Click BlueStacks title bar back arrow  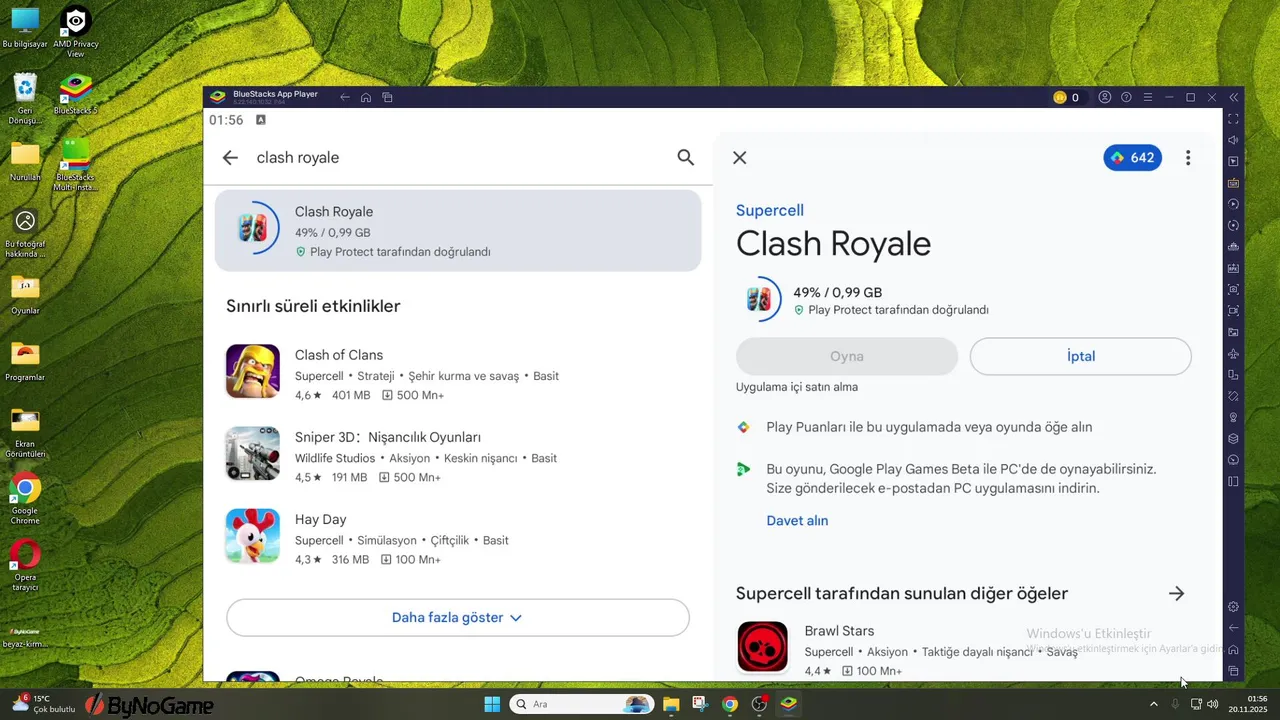click(345, 97)
